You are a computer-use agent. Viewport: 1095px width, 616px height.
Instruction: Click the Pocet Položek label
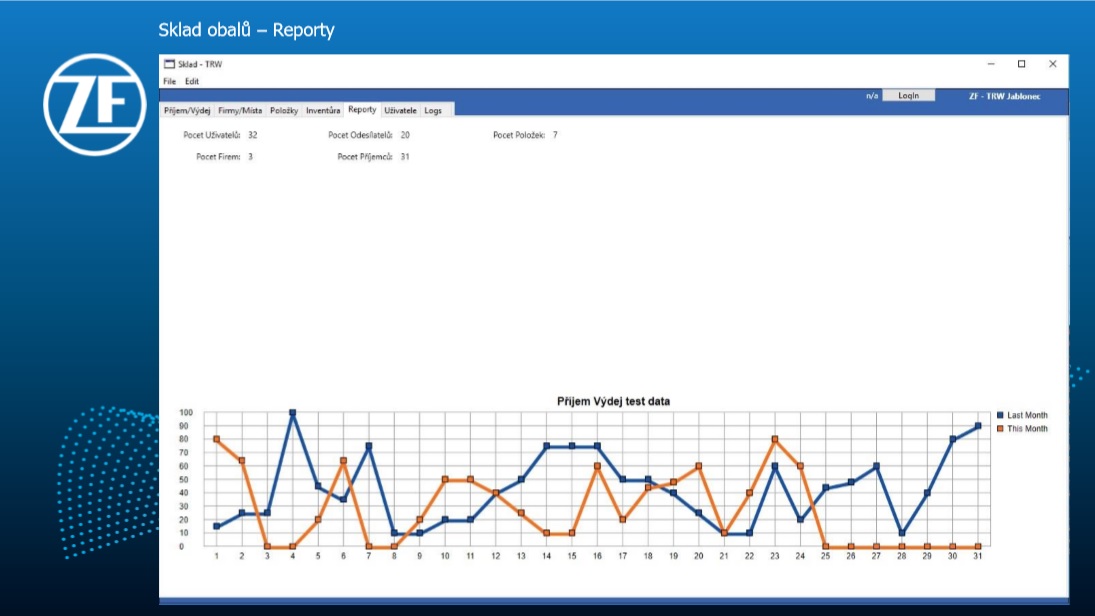coord(519,135)
